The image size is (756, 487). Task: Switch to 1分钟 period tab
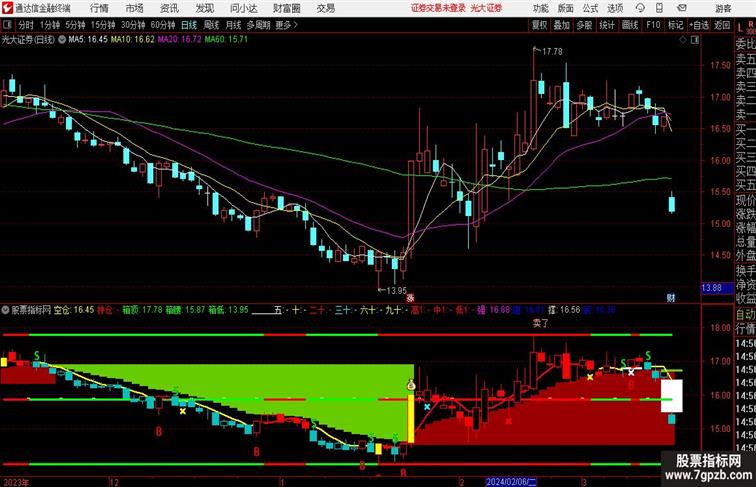click(50, 25)
